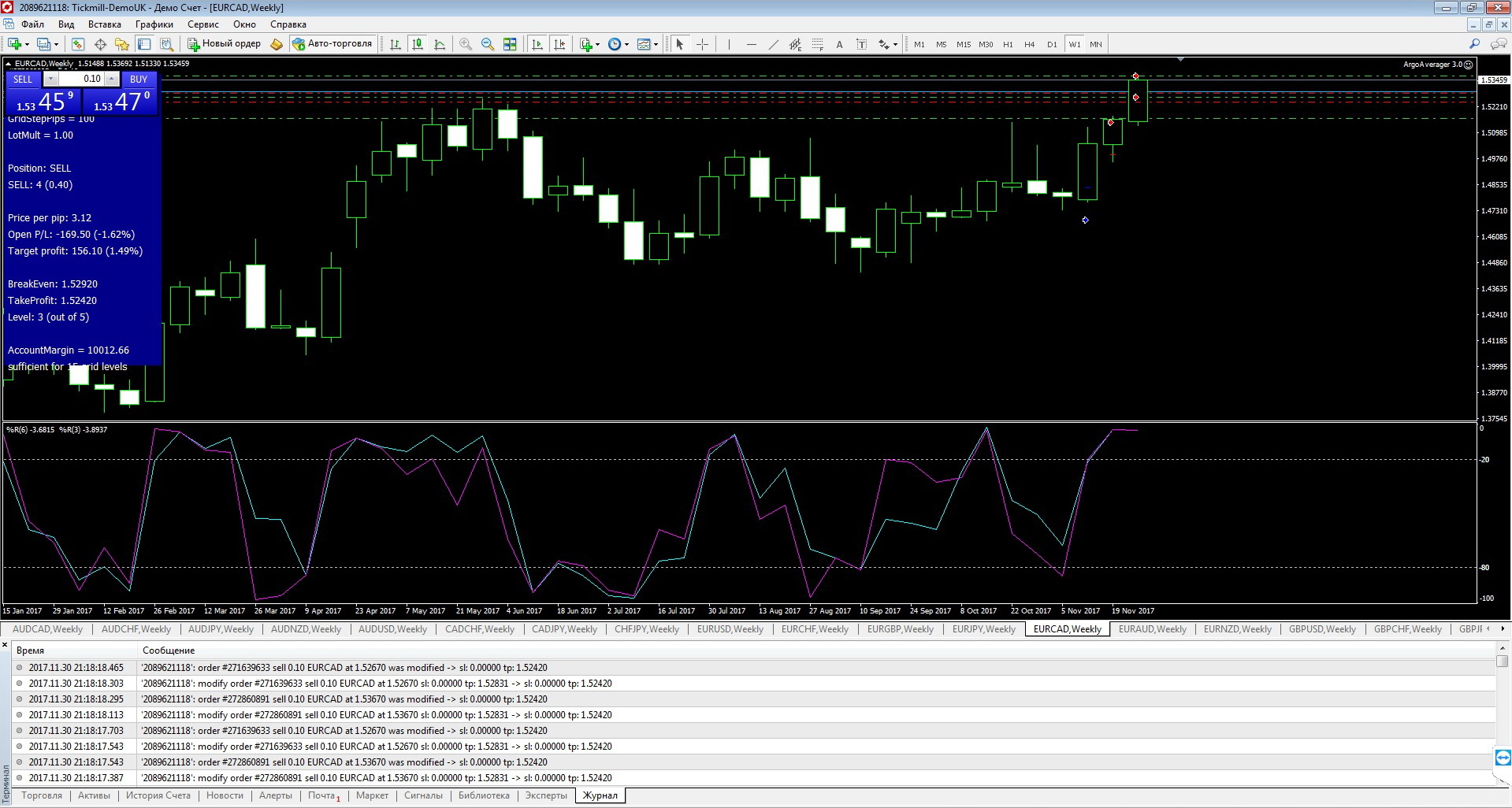1512x808 pixels.
Task: Select the text (A) drawing tool
Action: pyautogui.click(x=839, y=44)
